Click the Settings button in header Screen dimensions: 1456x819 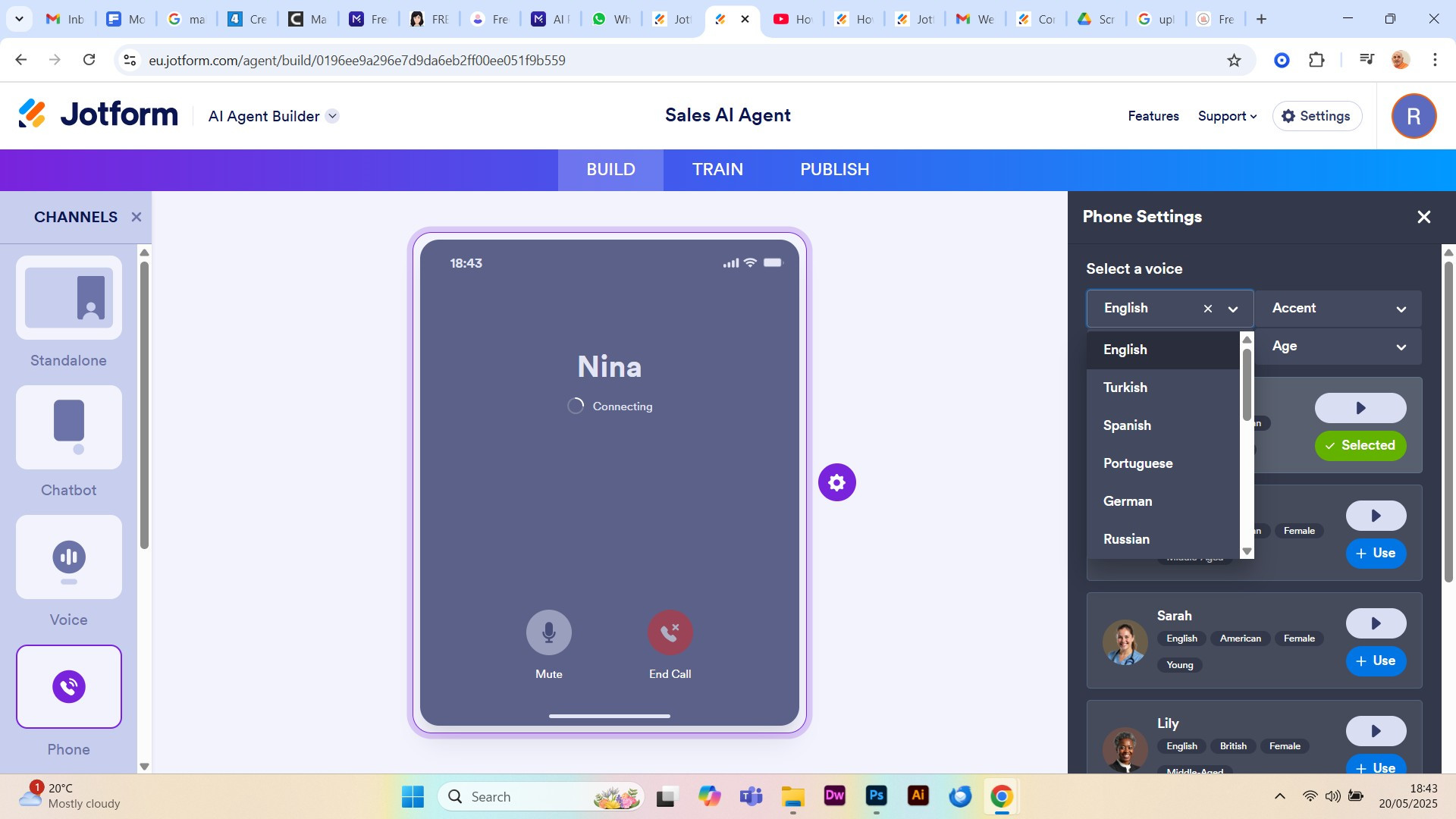(x=1316, y=116)
